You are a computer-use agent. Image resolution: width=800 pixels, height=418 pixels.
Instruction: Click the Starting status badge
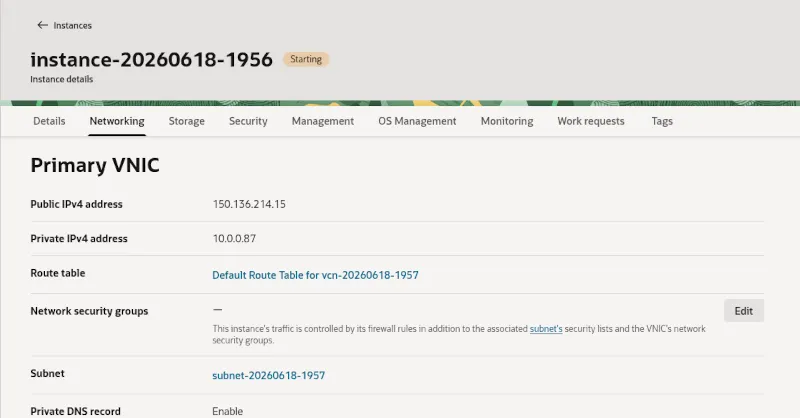[x=306, y=59]
